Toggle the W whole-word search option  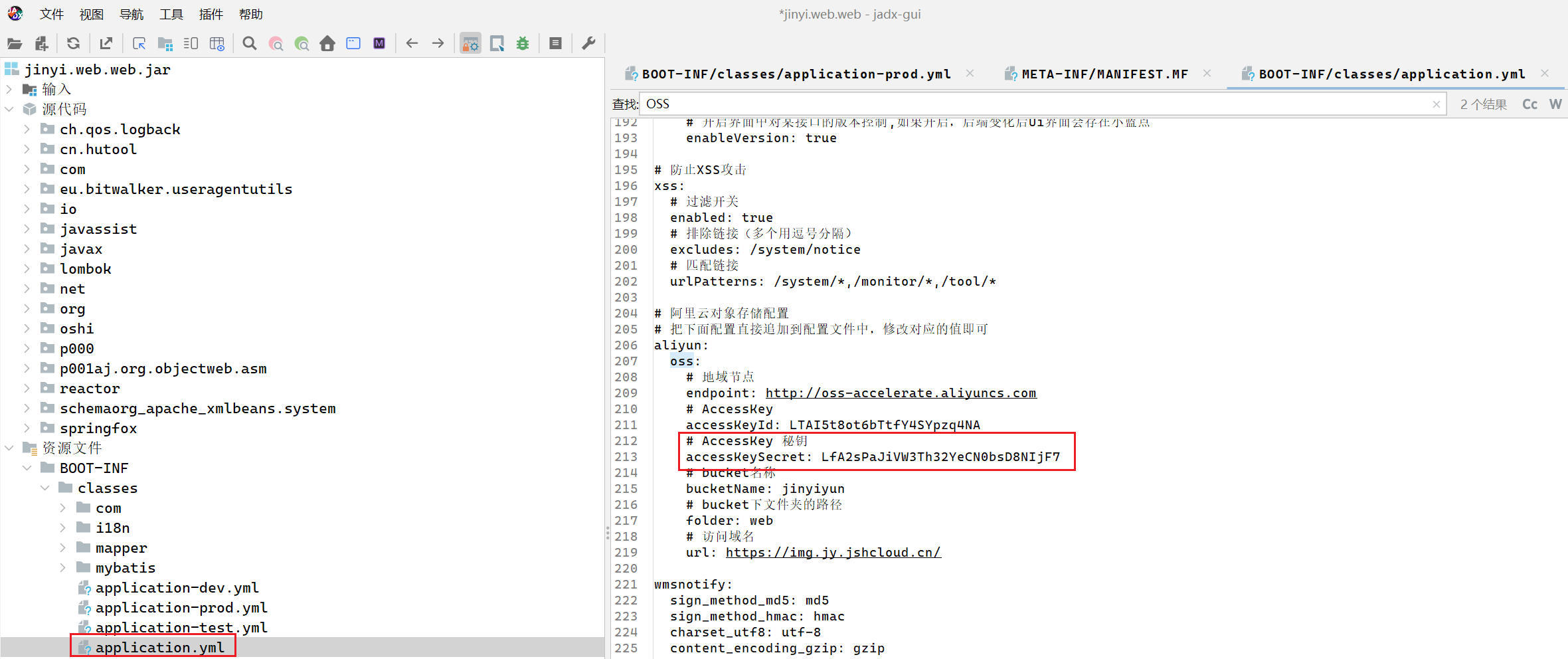(1555, 104)
